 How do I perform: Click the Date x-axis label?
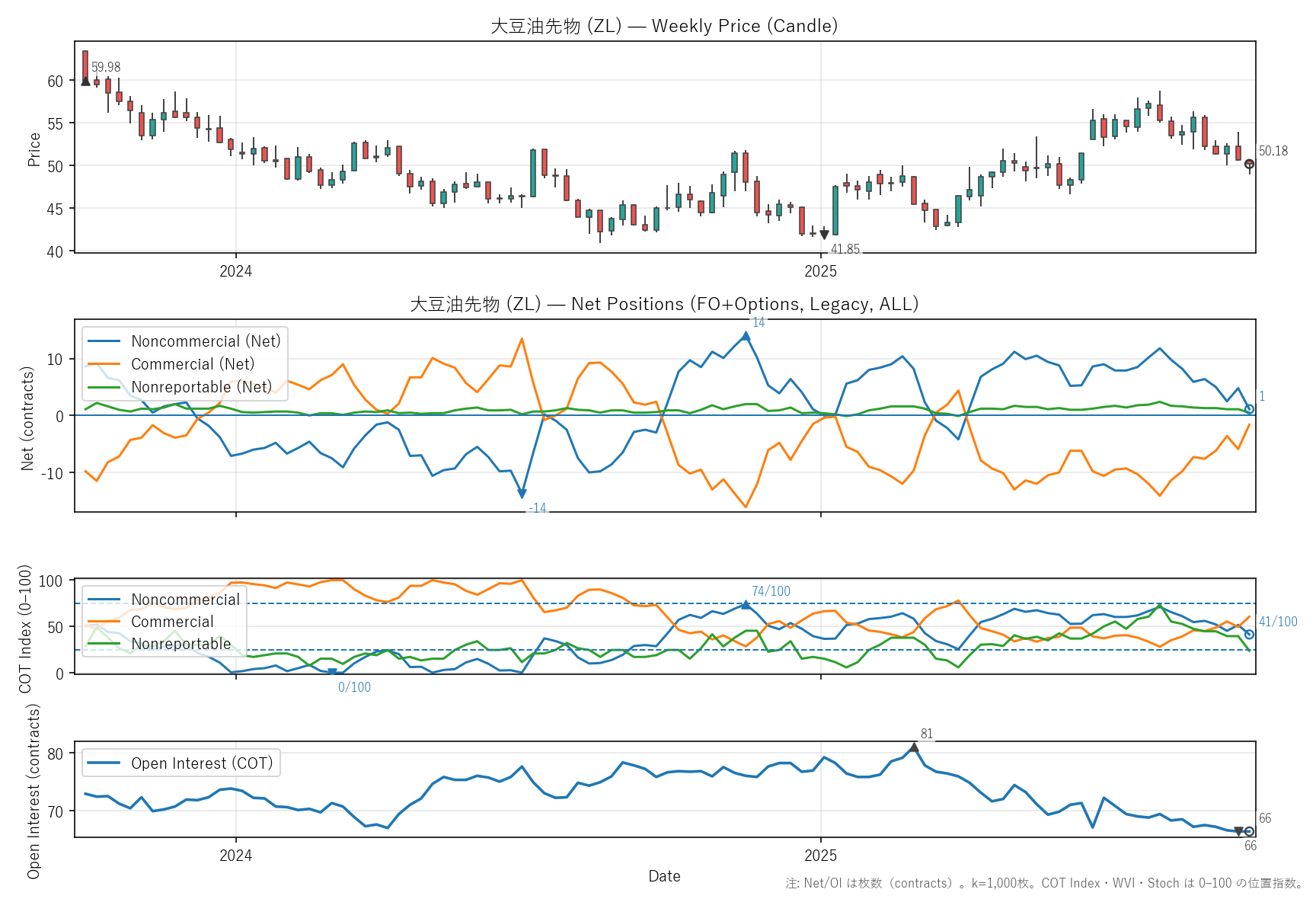(x=664, y=876)
